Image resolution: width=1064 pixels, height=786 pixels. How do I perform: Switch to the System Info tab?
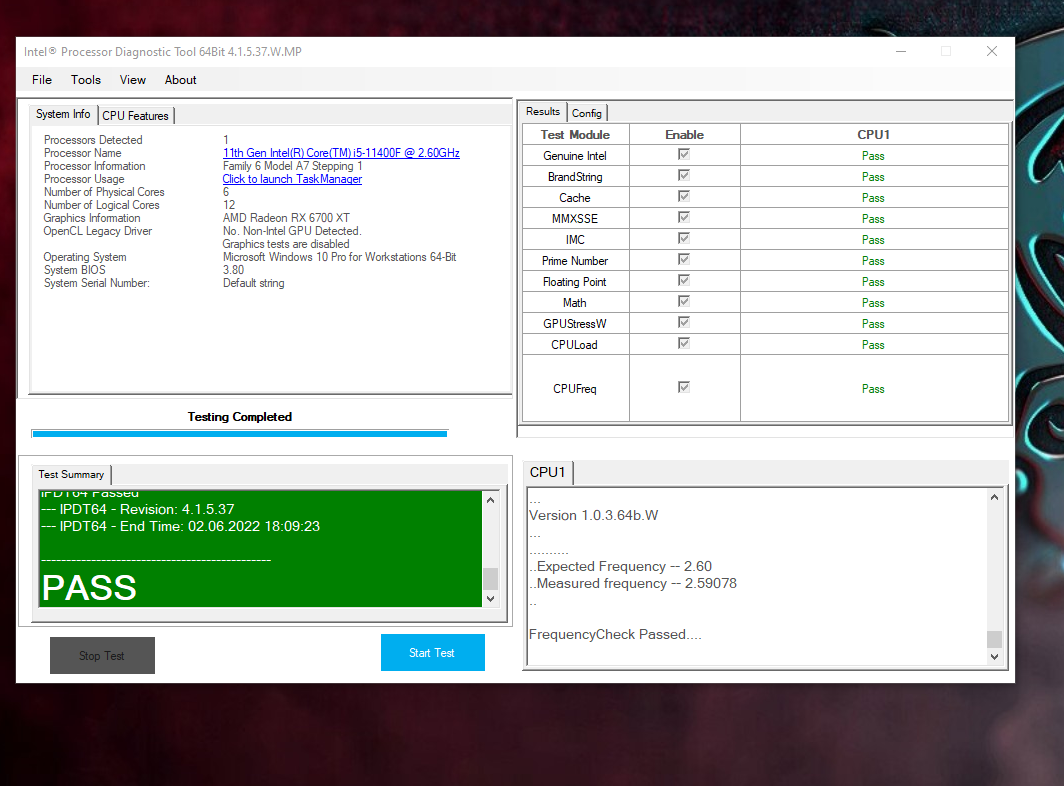(x=63, y=114)
